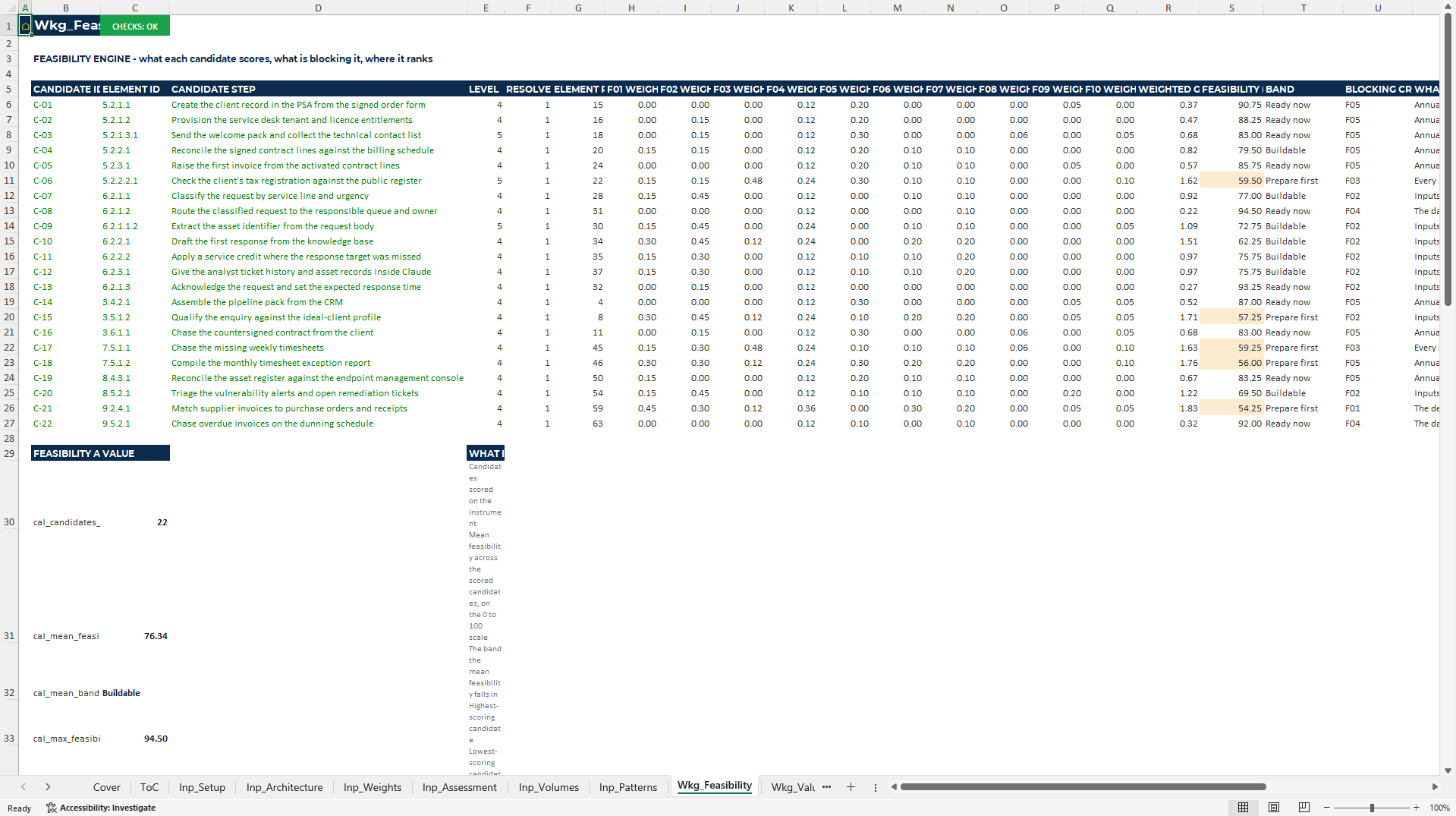Click previous sheet navigation arrow
The image size is (1456, 816).
pyautogui.click(x=24, y=787)
